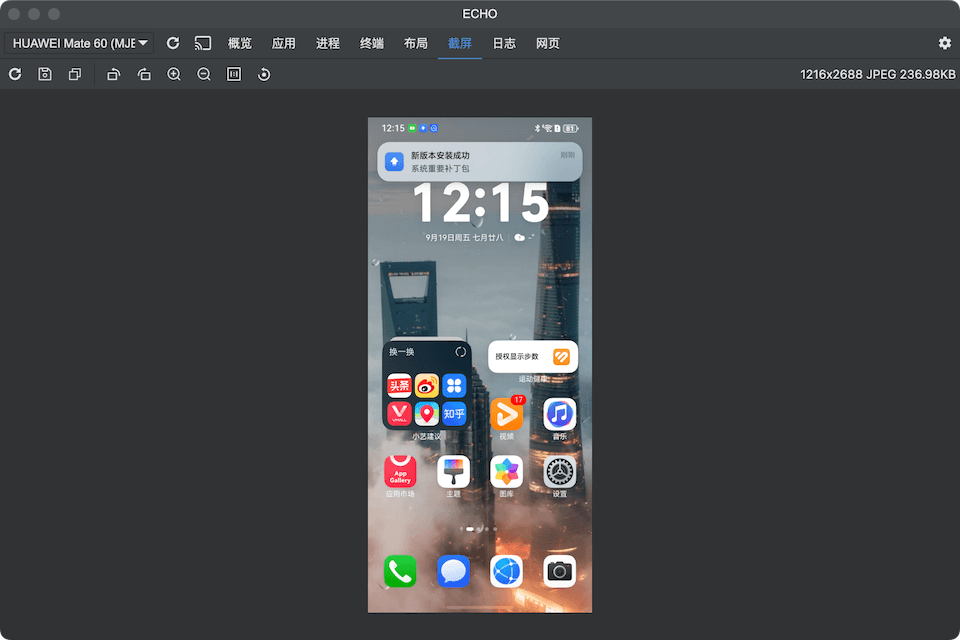
Task: Rotate the screen preview right
Action: click(143, 74)
